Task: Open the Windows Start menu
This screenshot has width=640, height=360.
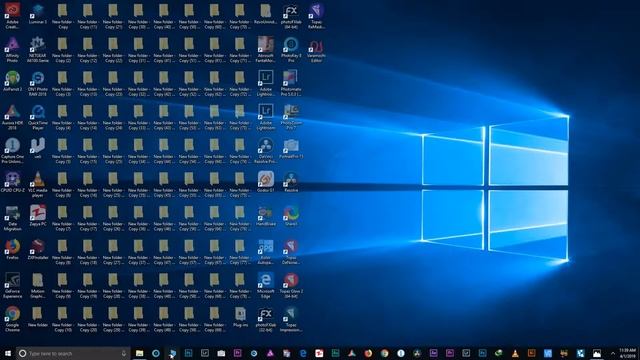Action: [7, 353]
